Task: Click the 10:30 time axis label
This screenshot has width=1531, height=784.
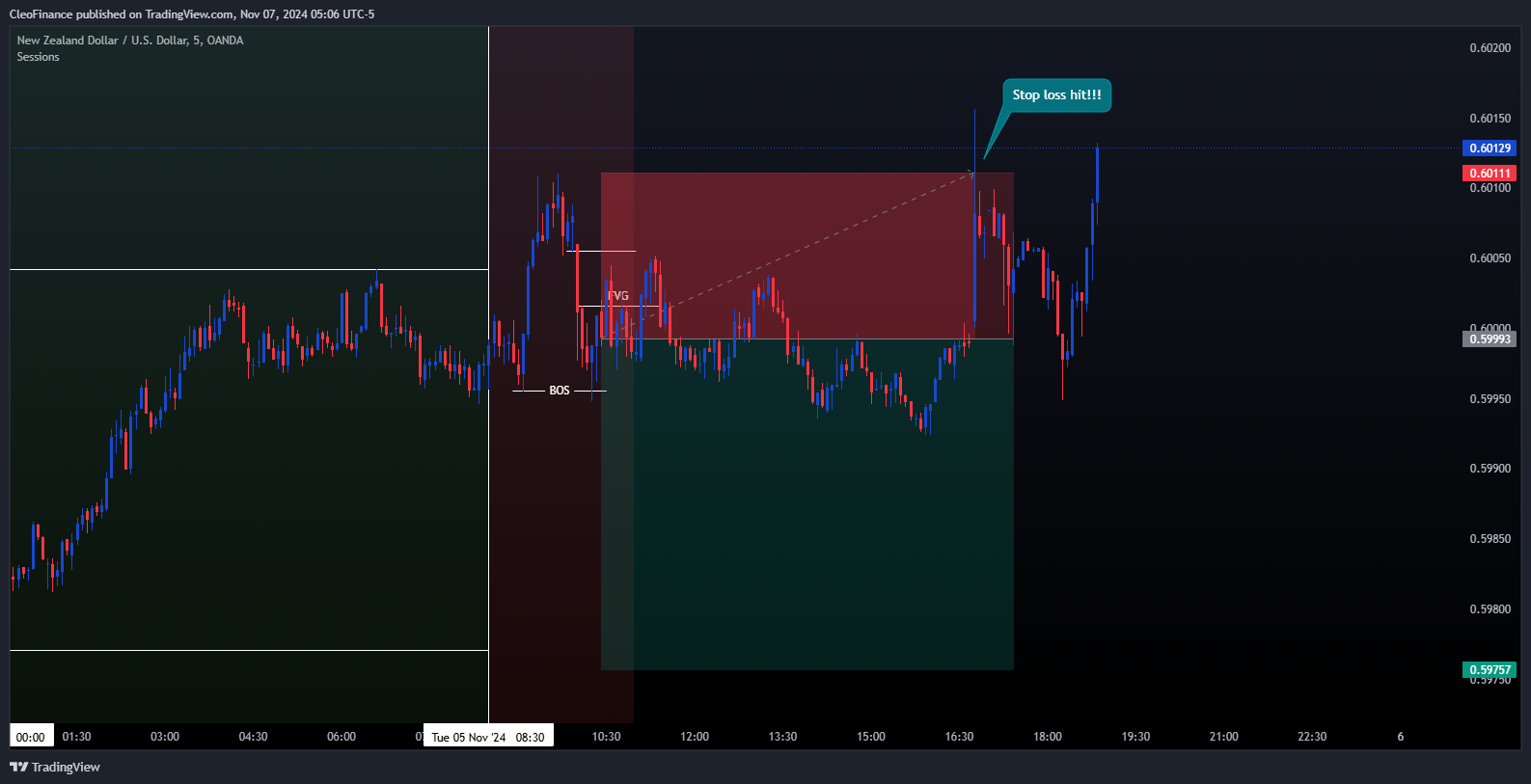Action: [x=606, y=737]
